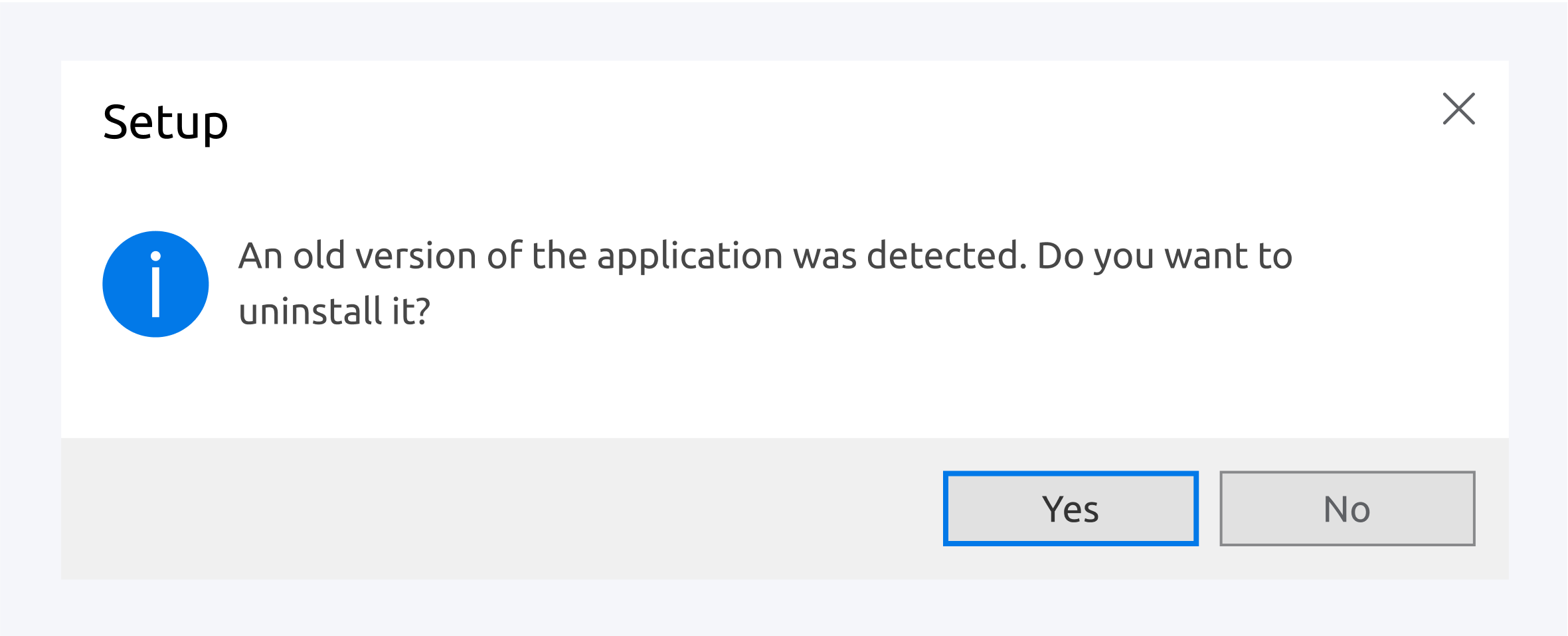1568x636 pixels.
Task: Click the blue information icon
Action: [x=155, y=284]
